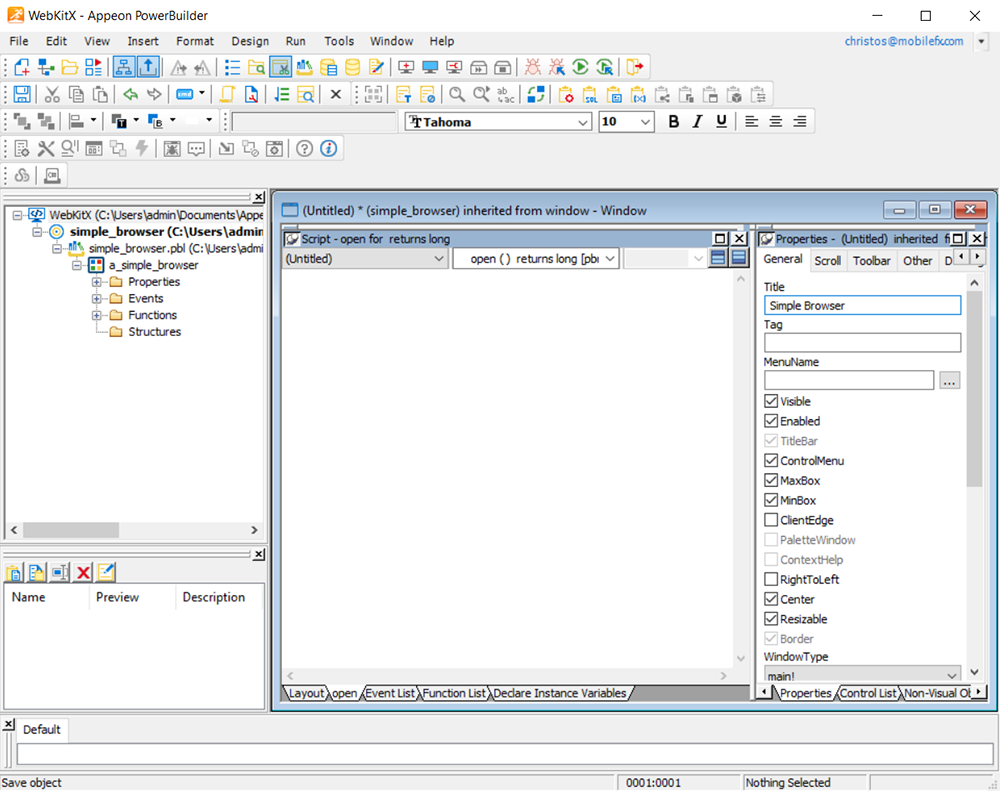Open the Tahoma font name dropdown
The width and height of the screenshot is (1000, 791).
pyautogui.click(x=582, y=122)
